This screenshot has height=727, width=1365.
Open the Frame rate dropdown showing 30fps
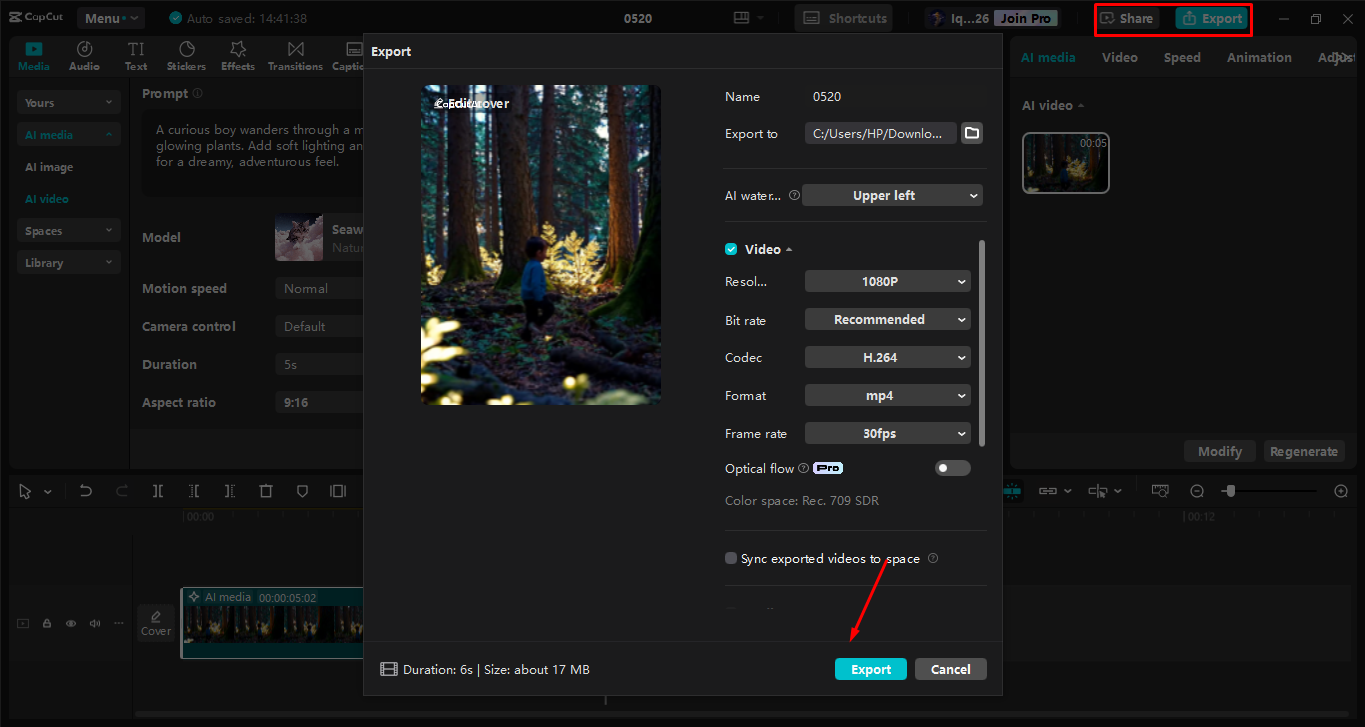coord(887,433)
